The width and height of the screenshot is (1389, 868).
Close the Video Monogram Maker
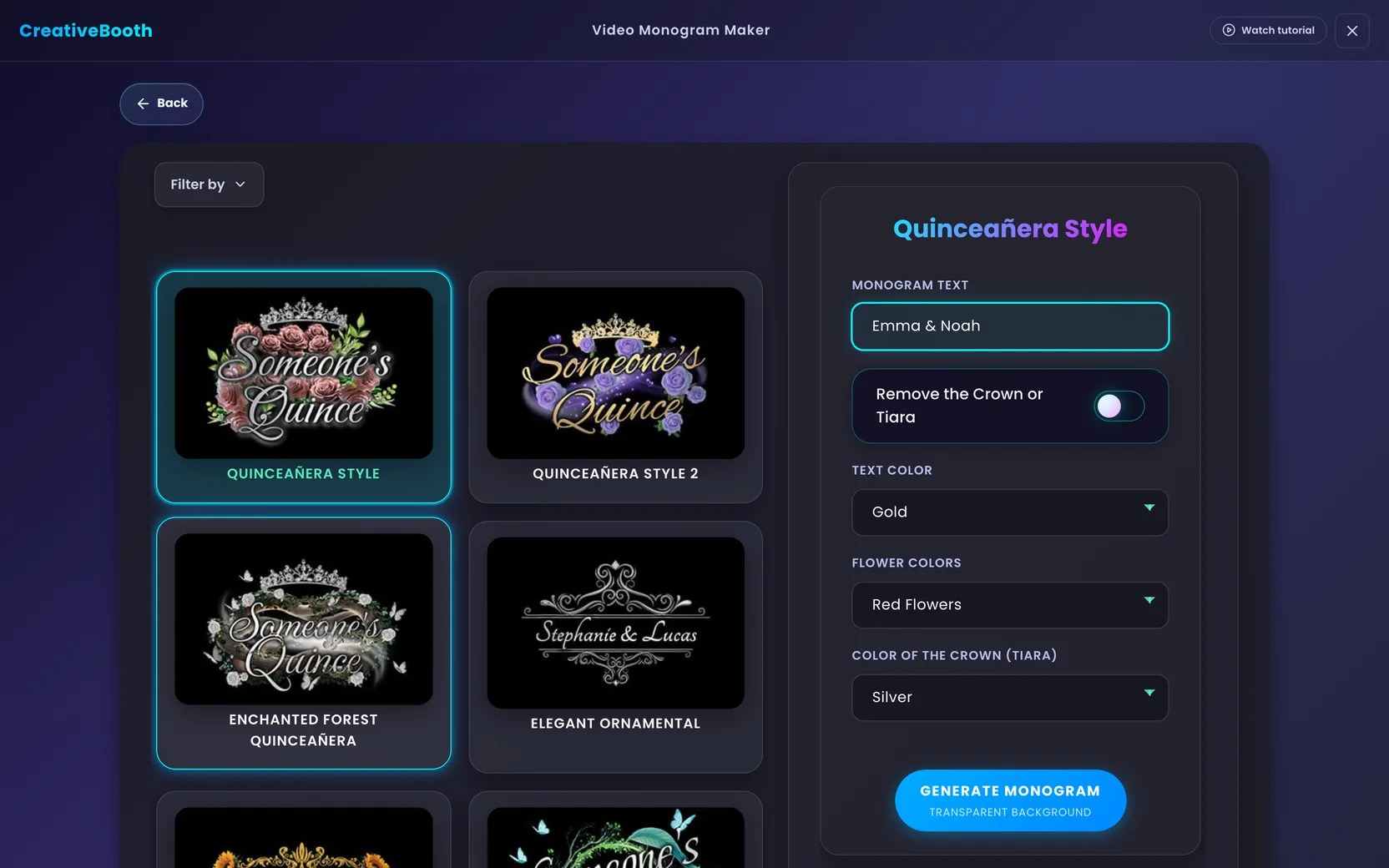(x=1352, y=31)
